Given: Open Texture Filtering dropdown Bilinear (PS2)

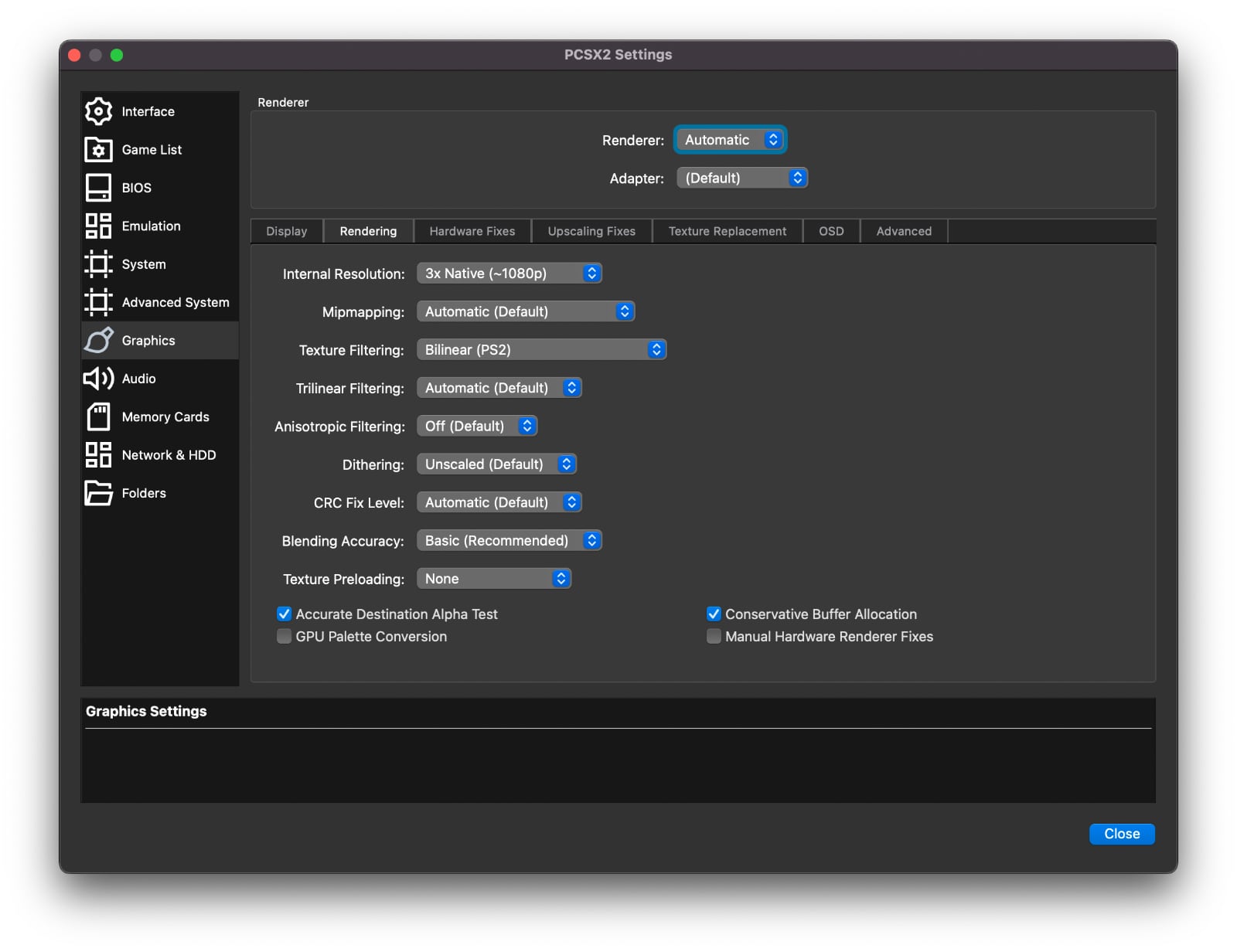Looking at the screenshot, I should (x=541, y=350).
